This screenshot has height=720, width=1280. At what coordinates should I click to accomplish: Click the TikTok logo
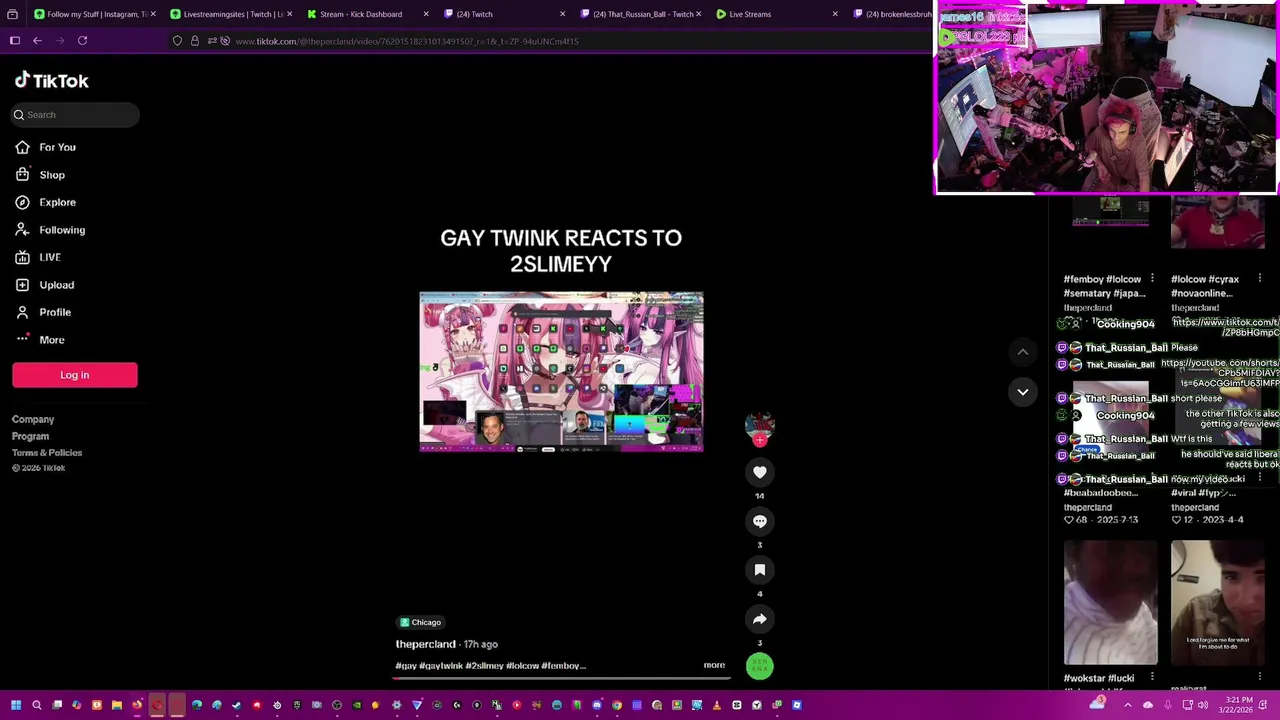tap(52, 81)
